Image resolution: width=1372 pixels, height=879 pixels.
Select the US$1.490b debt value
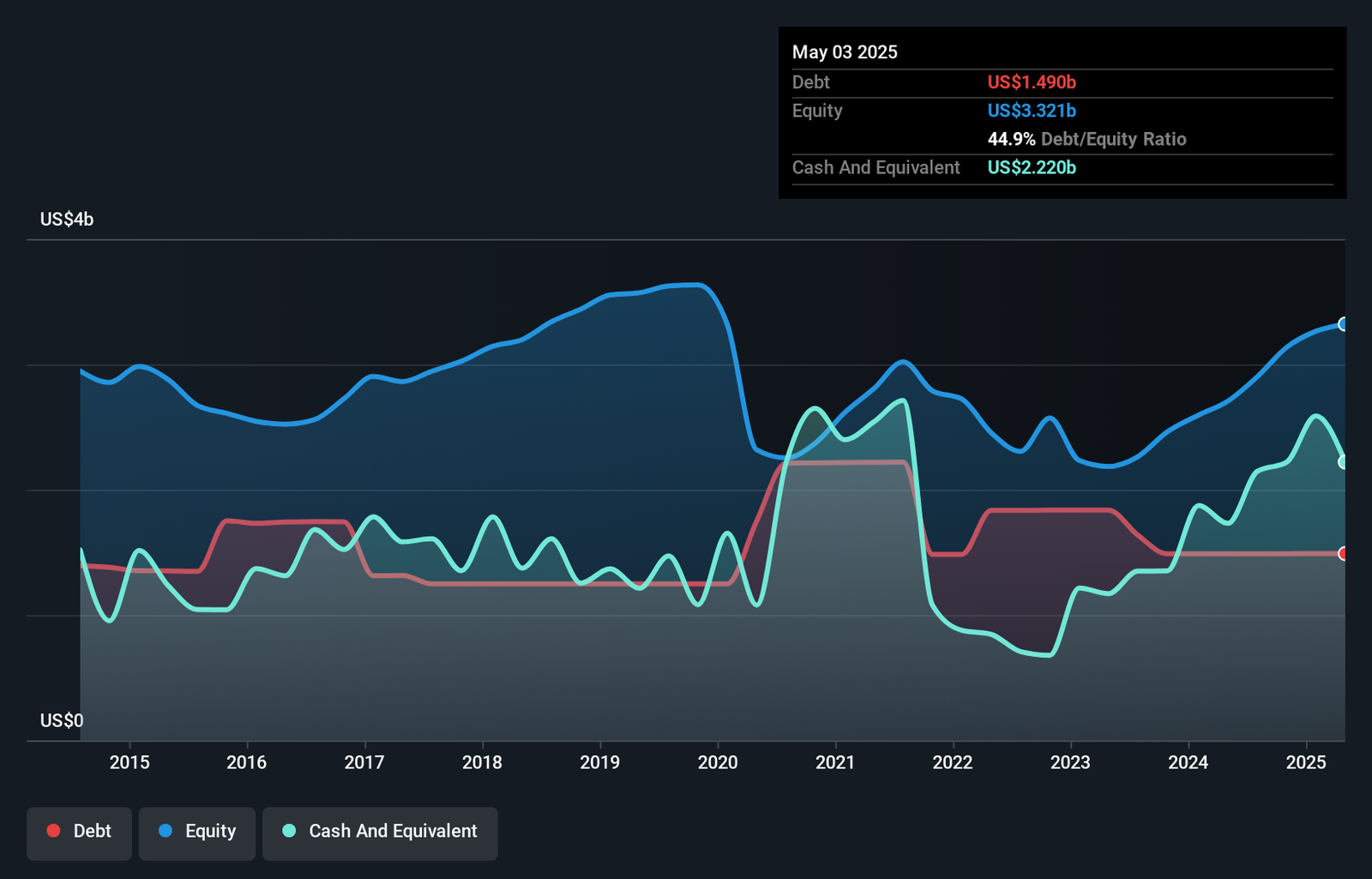pyautogui.click(x=1032, y=82)
